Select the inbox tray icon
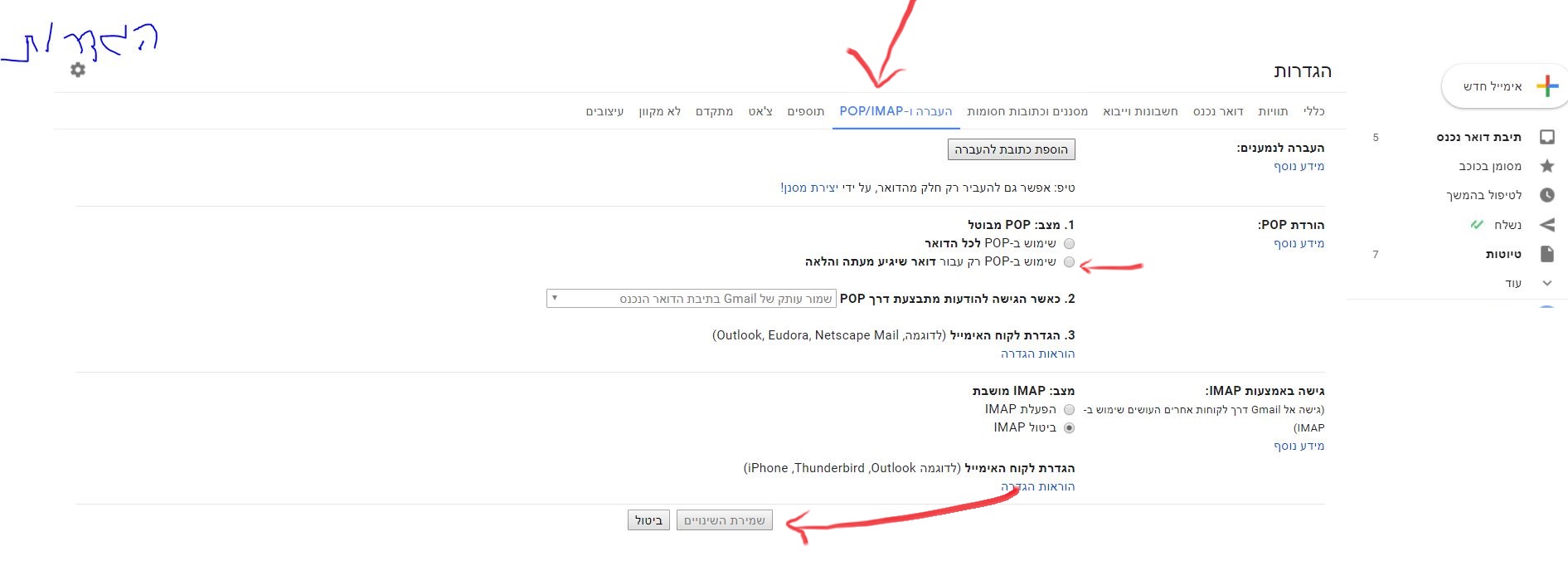Viewport: 1568px width, 561px height. pyautogui.click(x=1547, y=137)
